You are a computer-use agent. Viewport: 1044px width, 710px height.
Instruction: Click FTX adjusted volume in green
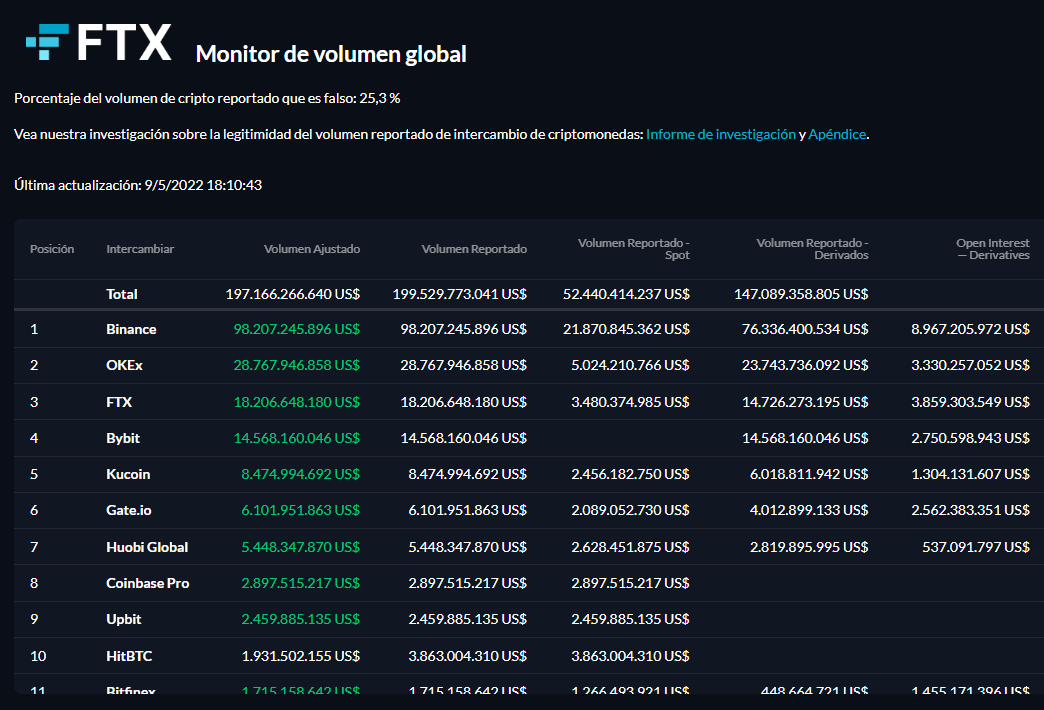tap(296, 402)
